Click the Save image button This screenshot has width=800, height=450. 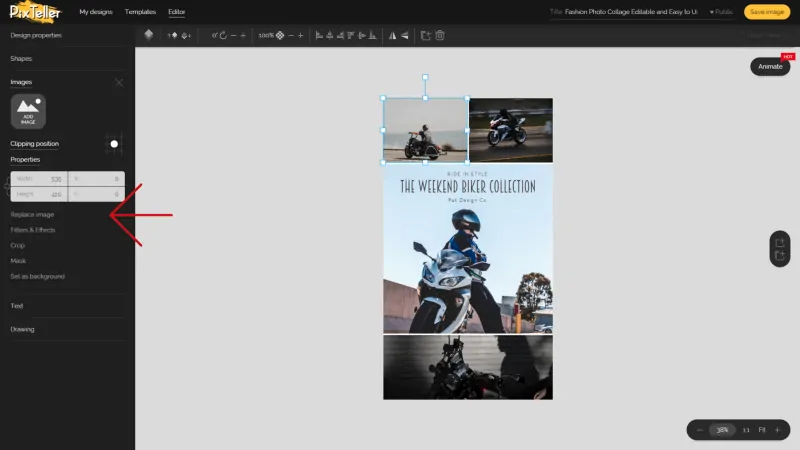click(767, 12)
